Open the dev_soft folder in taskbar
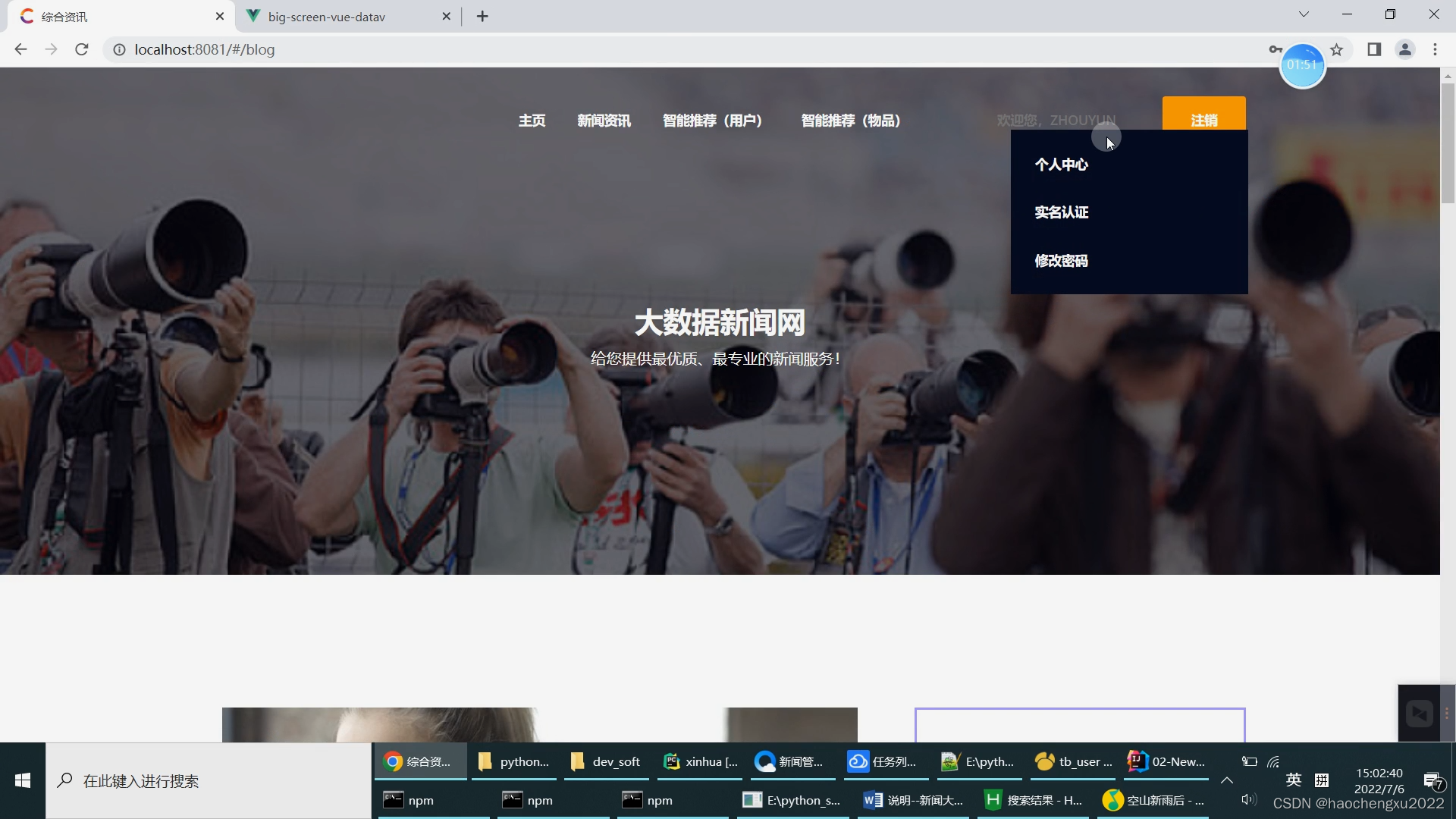The width and height of the screenshot is (1456, 819). click(x=607, y=761)
